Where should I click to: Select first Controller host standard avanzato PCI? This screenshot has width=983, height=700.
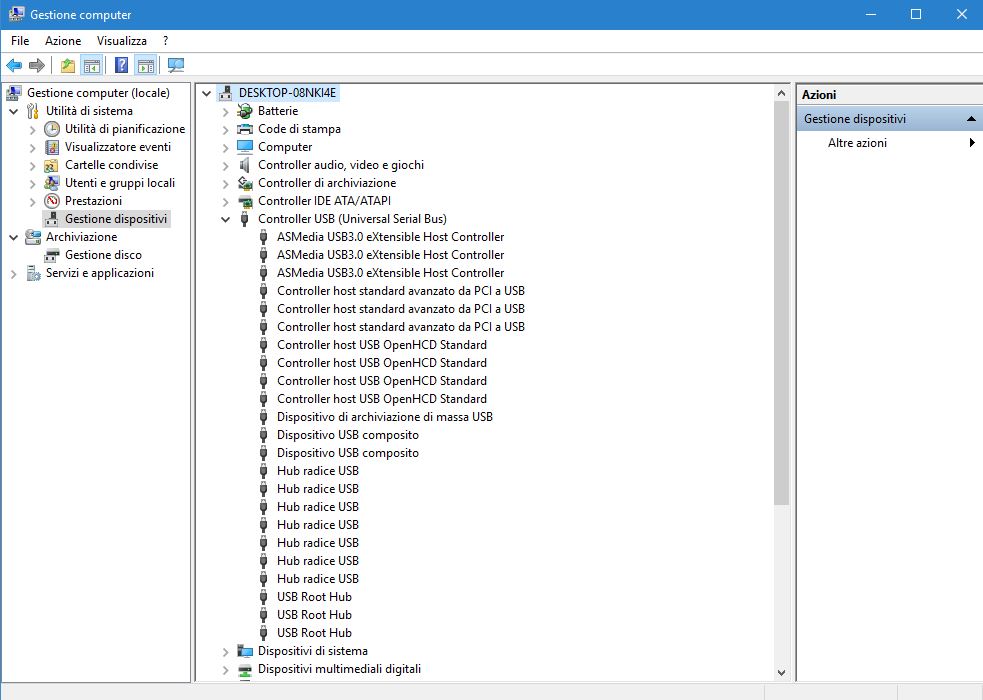click(401, 291)
